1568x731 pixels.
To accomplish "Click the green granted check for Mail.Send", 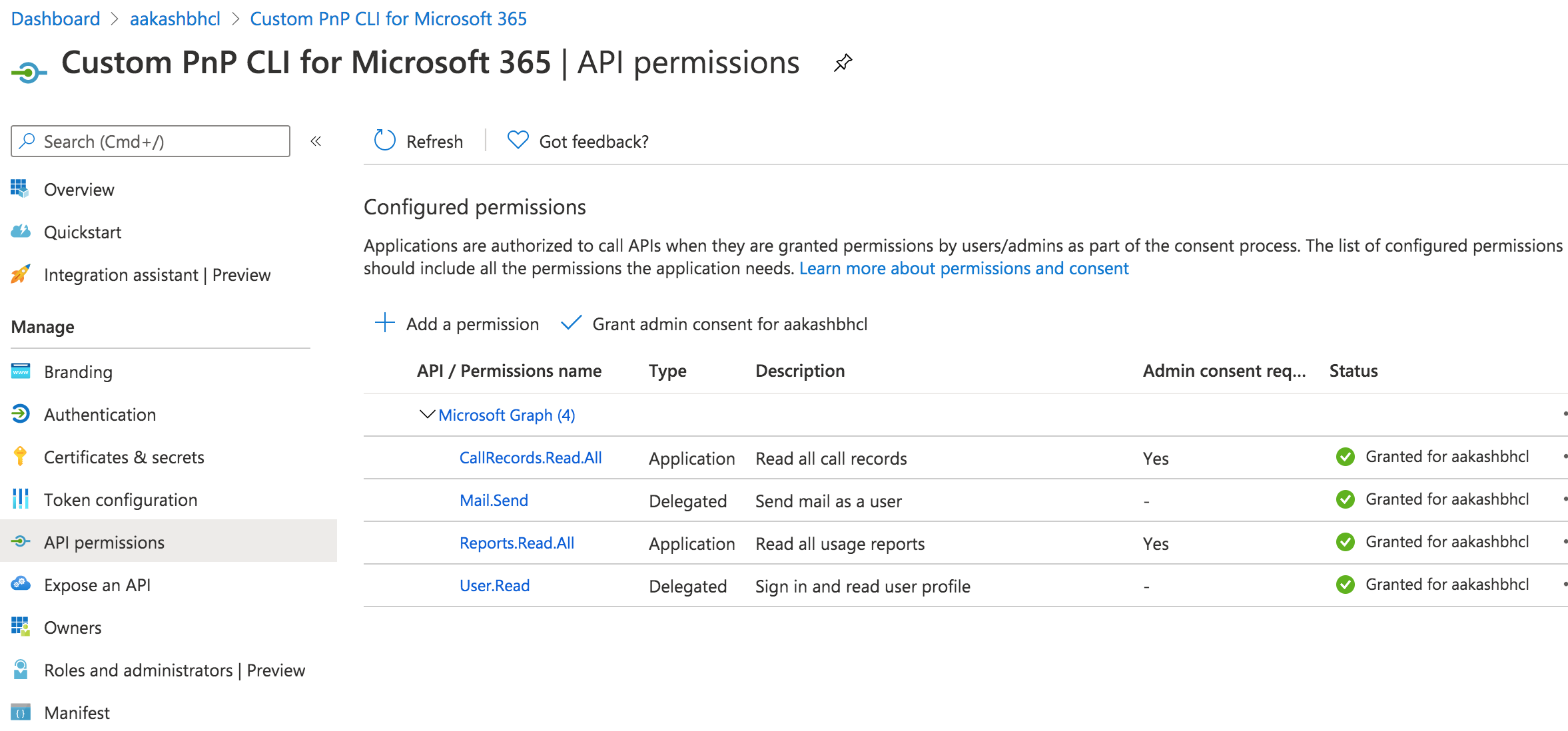I will click(x=1346, y=499).
